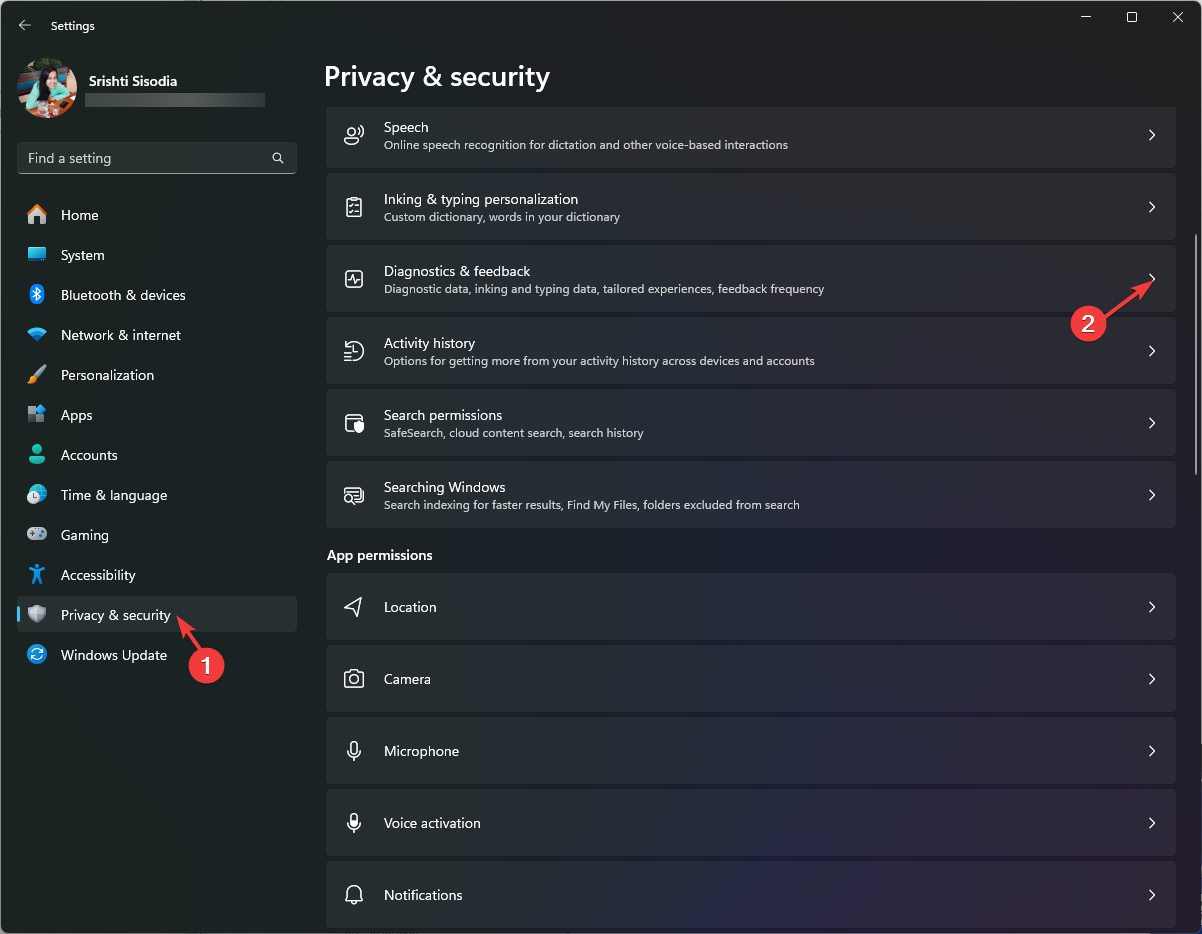
Task: Click the Activity history icon
Action: pyautogui.click(x=353, y=350)
